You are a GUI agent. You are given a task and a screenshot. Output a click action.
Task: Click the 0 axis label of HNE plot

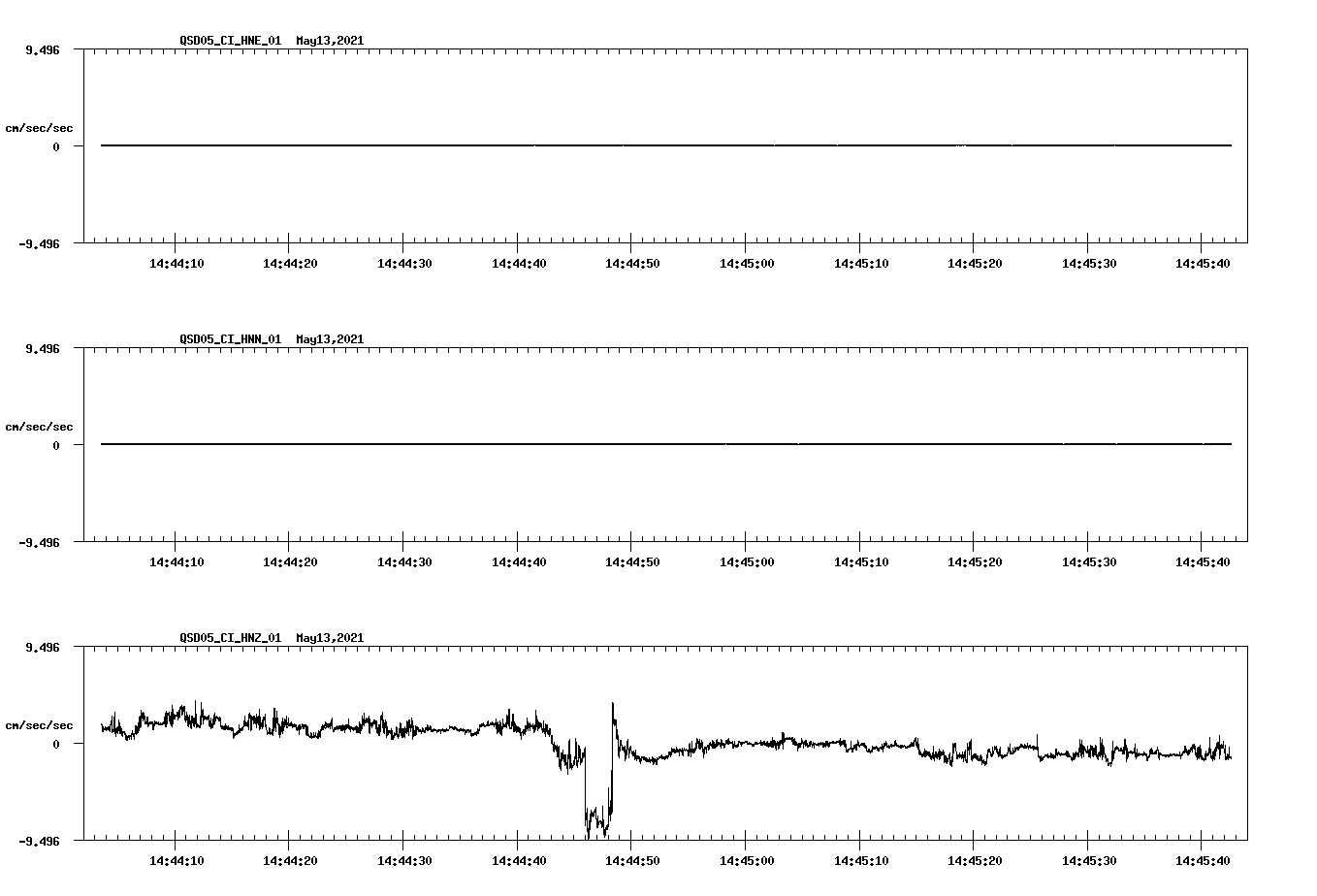tap(56, 147)
